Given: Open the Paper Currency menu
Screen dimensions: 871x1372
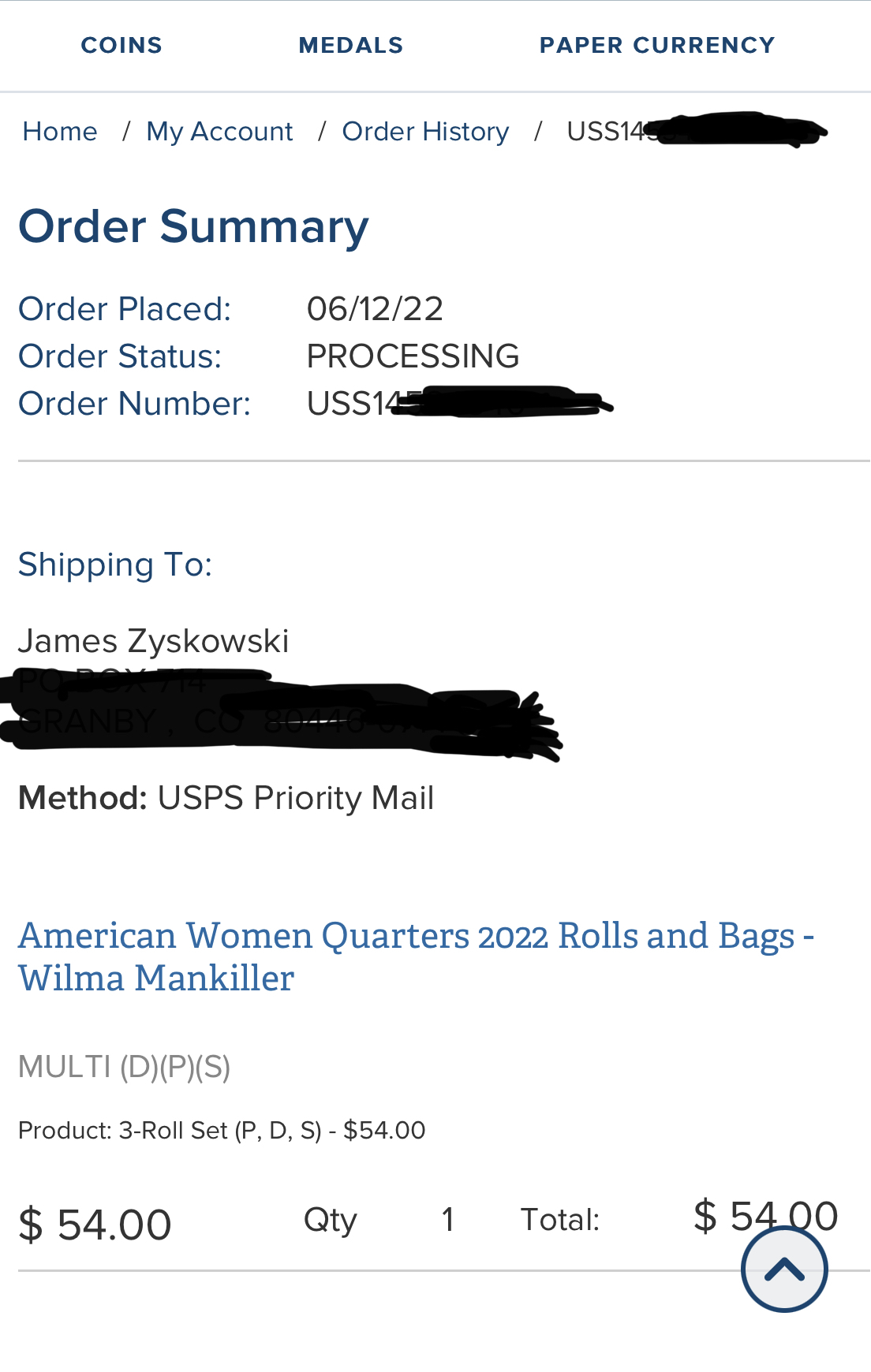Looking at the screenshot, I should (657, 45).
